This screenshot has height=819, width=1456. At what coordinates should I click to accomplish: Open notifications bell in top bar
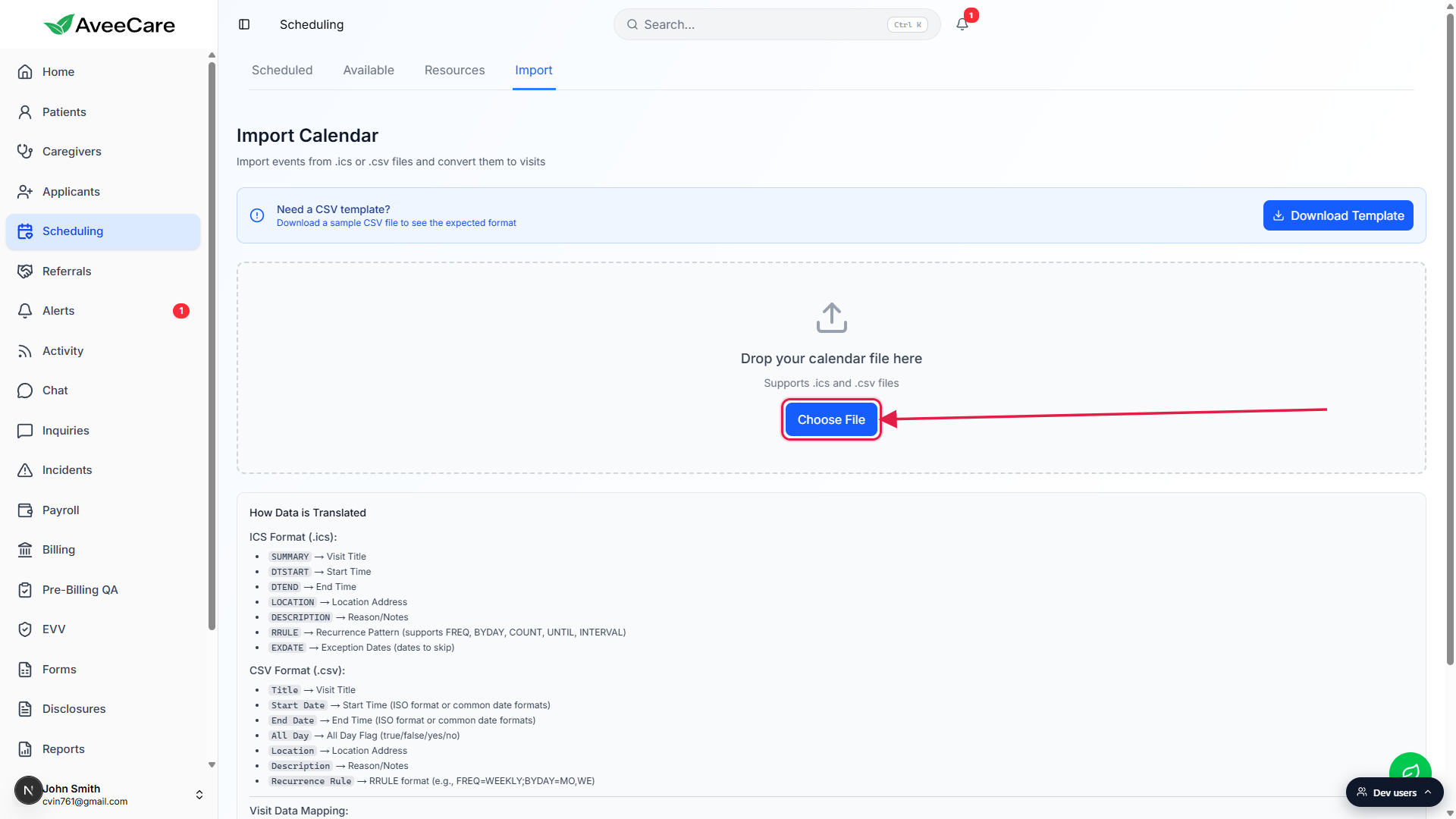[962, 24]
